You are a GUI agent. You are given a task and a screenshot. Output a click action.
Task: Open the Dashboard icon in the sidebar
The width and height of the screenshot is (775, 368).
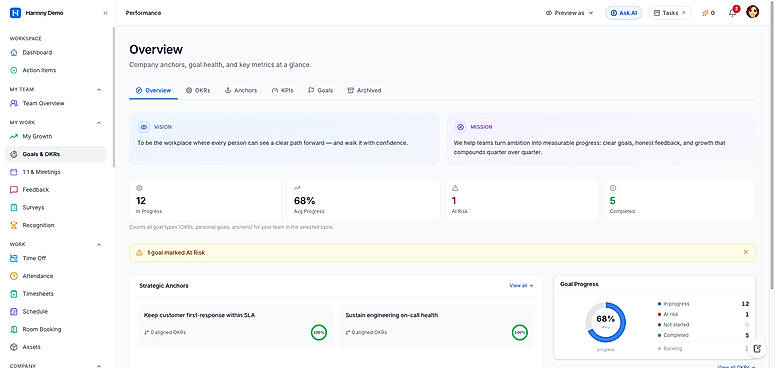[x=14, y=52]
